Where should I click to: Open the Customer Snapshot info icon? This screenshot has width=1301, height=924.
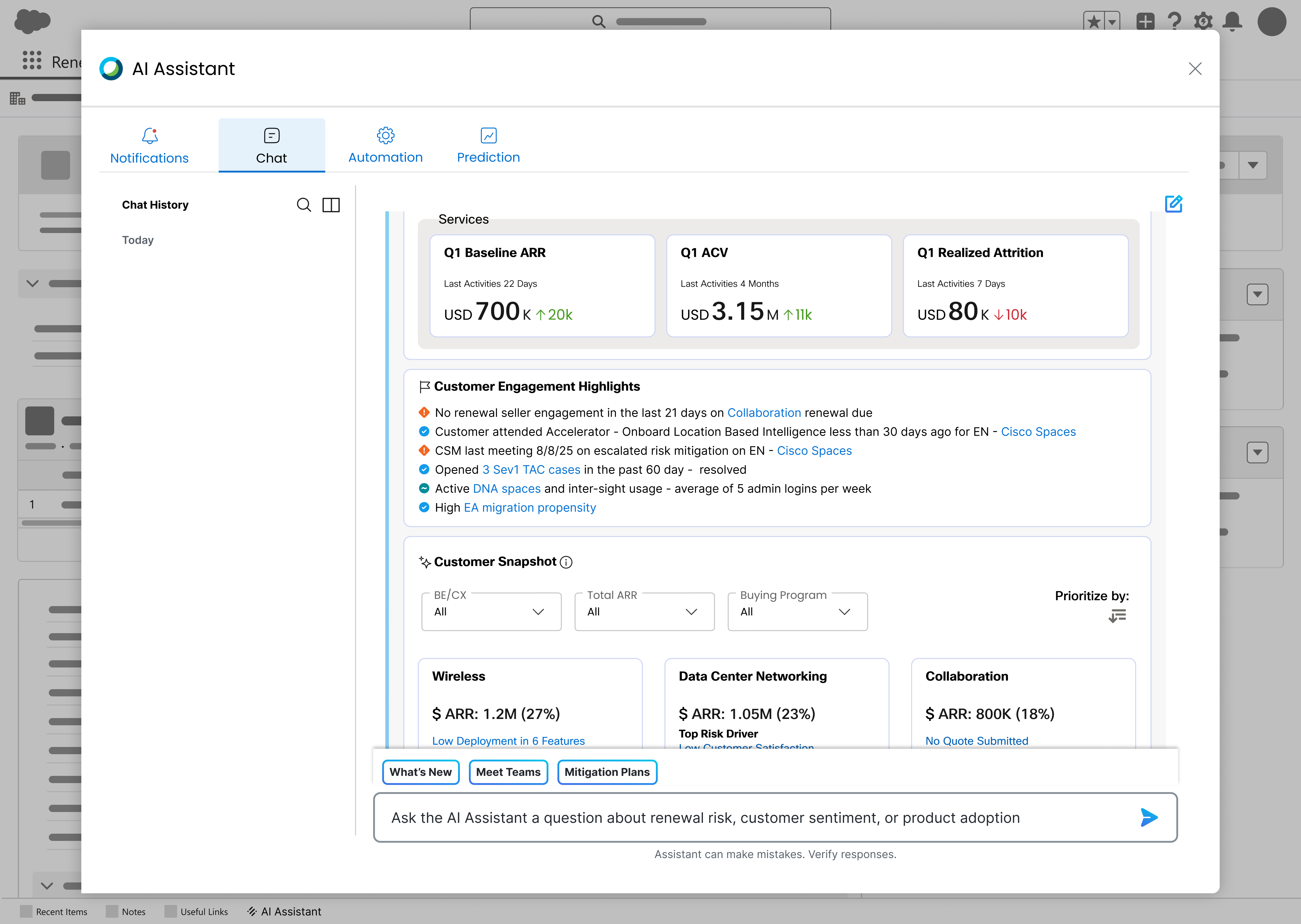click(566, 562)
